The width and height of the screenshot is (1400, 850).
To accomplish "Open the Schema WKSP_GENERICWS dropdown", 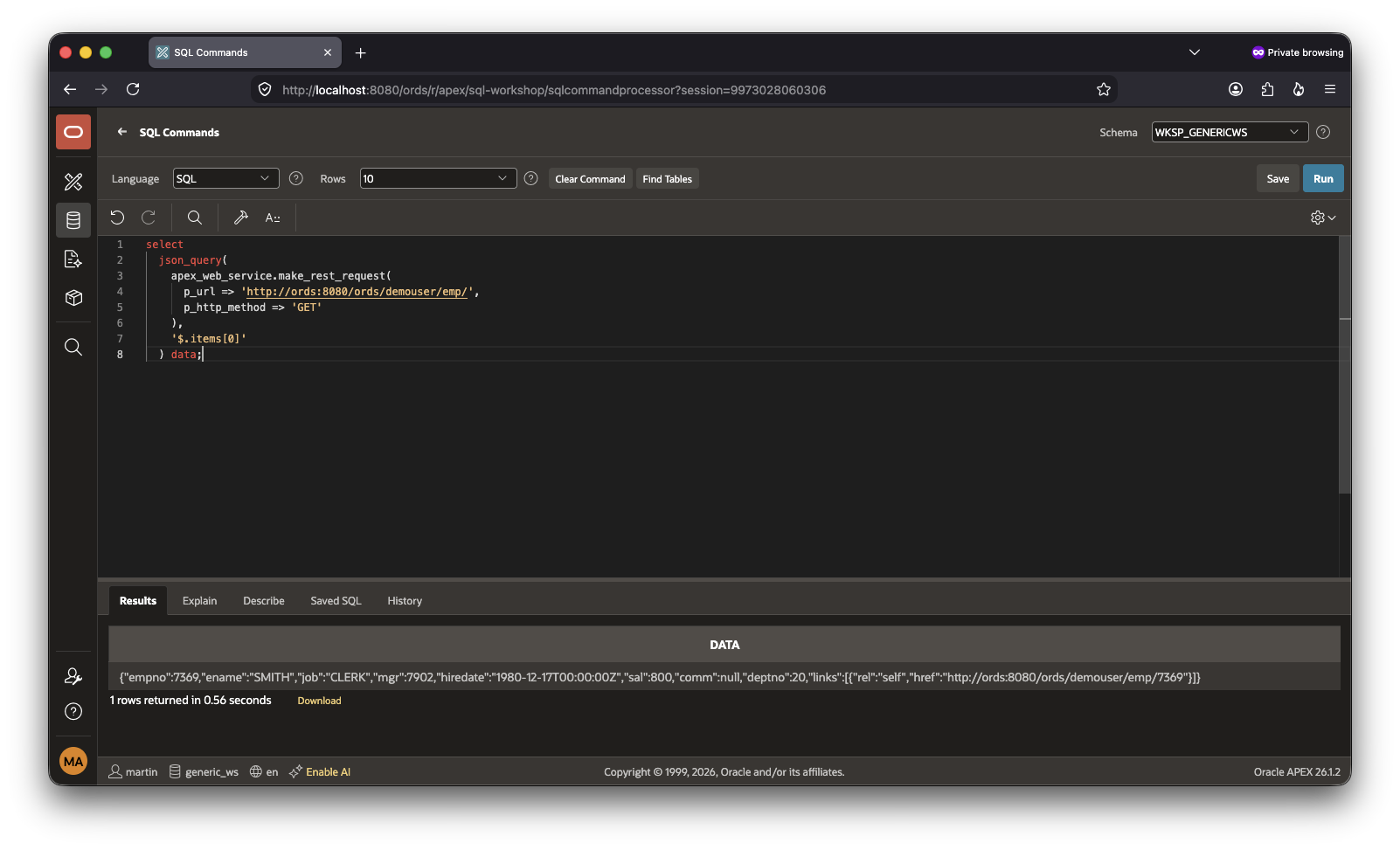I will [x=1230, y=132].
